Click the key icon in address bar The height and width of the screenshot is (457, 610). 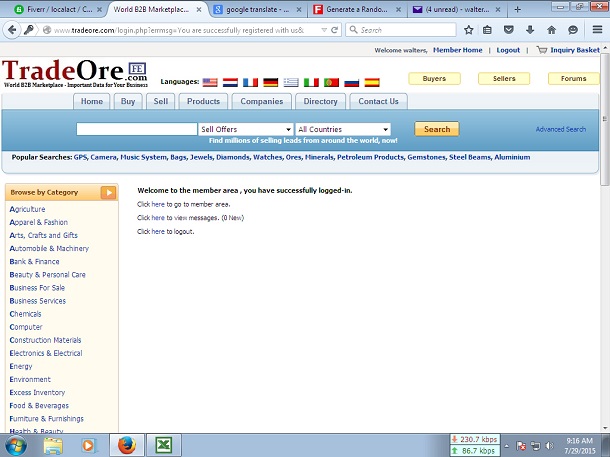pos(28,30)
